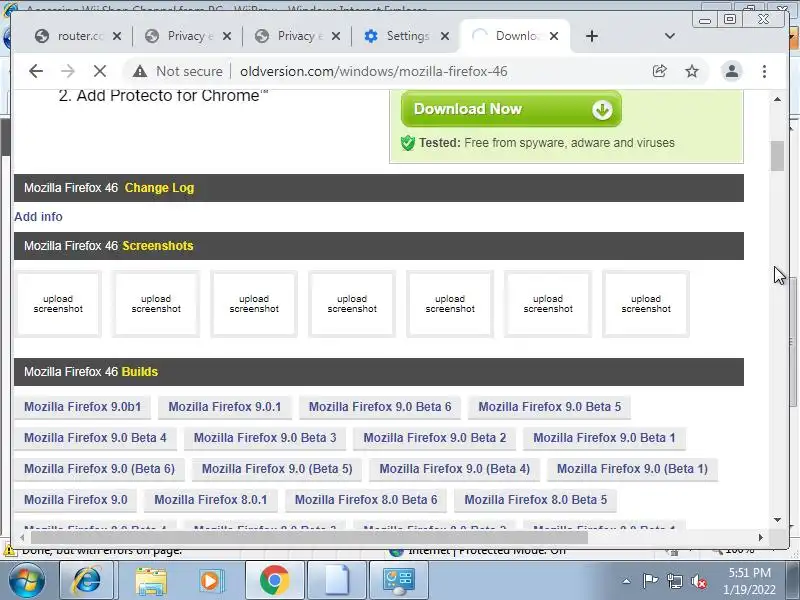Image resolution: width=800 pixels, height=600 pixels.
Task: Click the vertical scrollbar thumb
Action: 778,156
